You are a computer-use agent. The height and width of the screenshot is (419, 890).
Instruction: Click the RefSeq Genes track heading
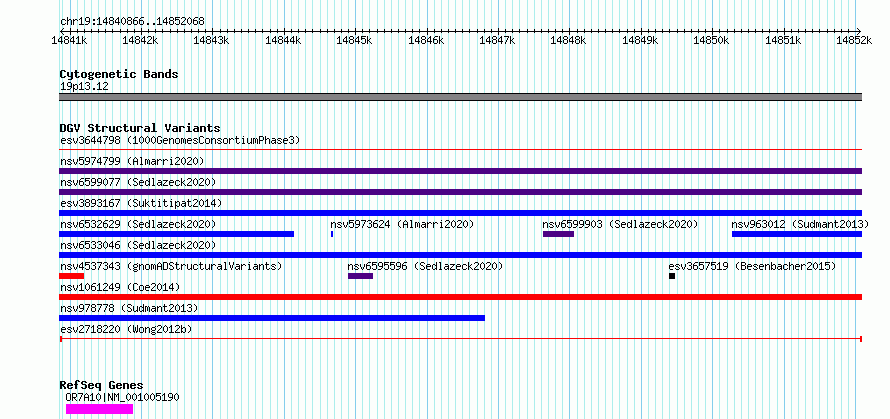101,386
